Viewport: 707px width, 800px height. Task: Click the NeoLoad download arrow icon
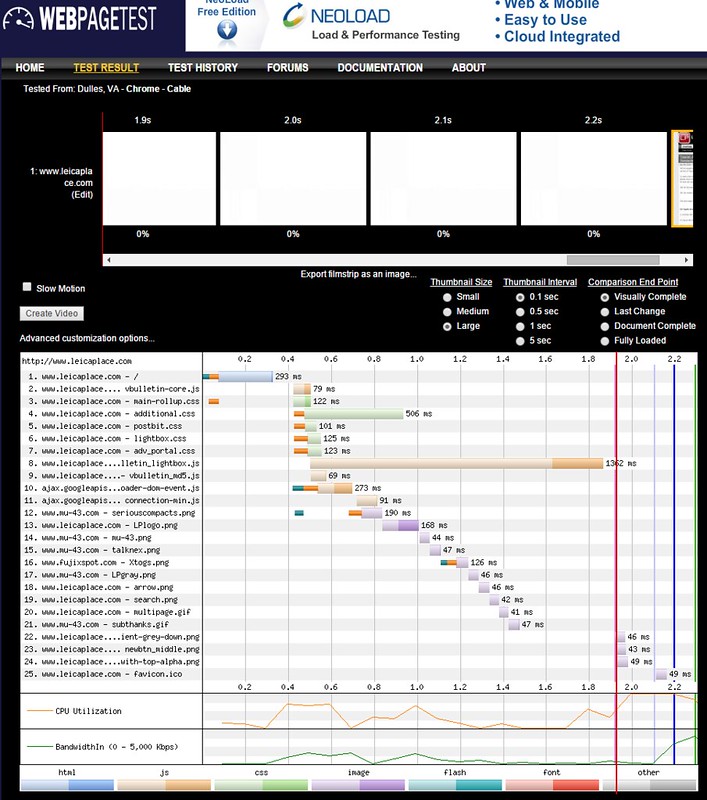click(x=227, y=30)
